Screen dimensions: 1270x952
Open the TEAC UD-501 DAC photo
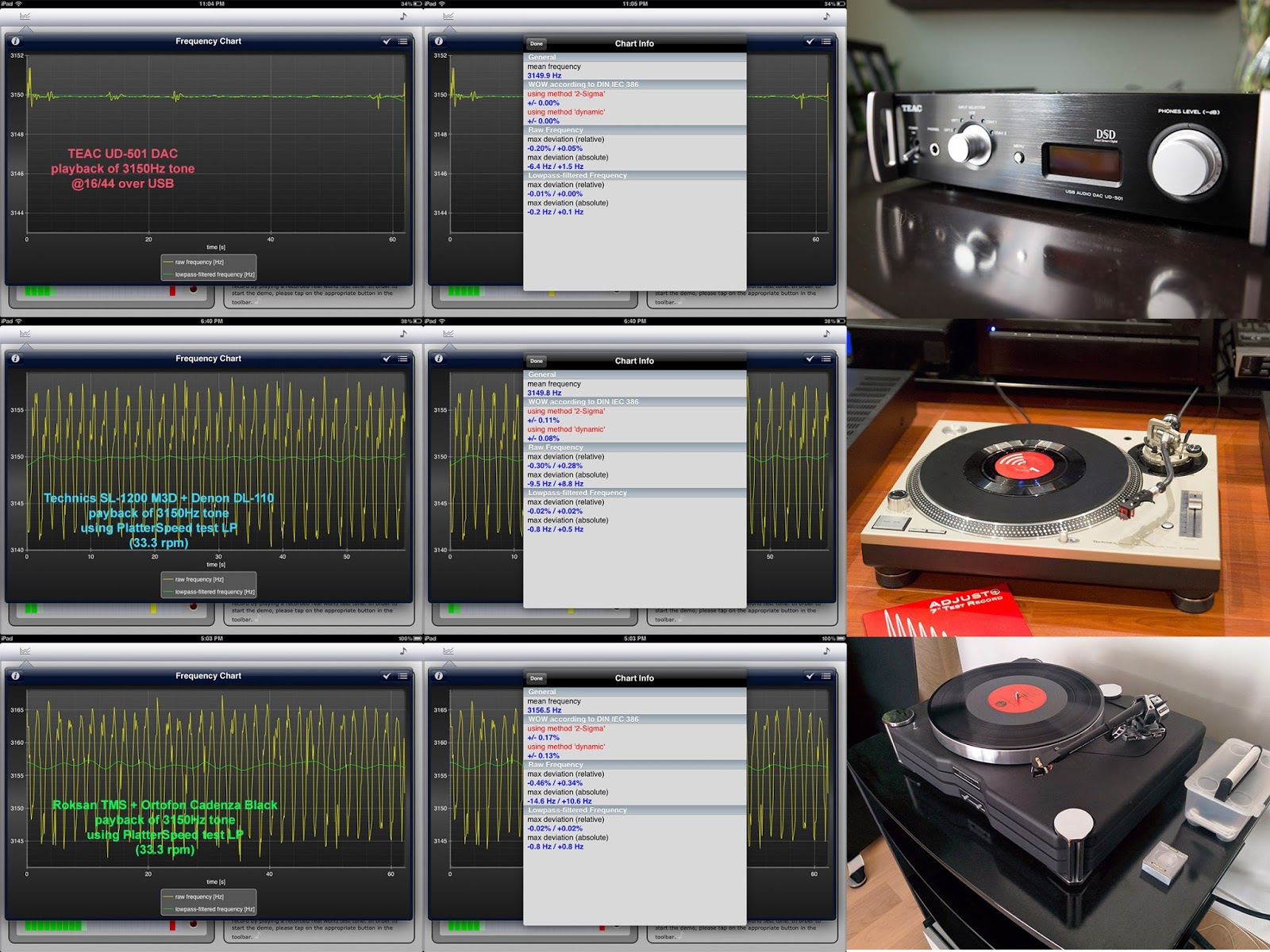[1058, 159]
